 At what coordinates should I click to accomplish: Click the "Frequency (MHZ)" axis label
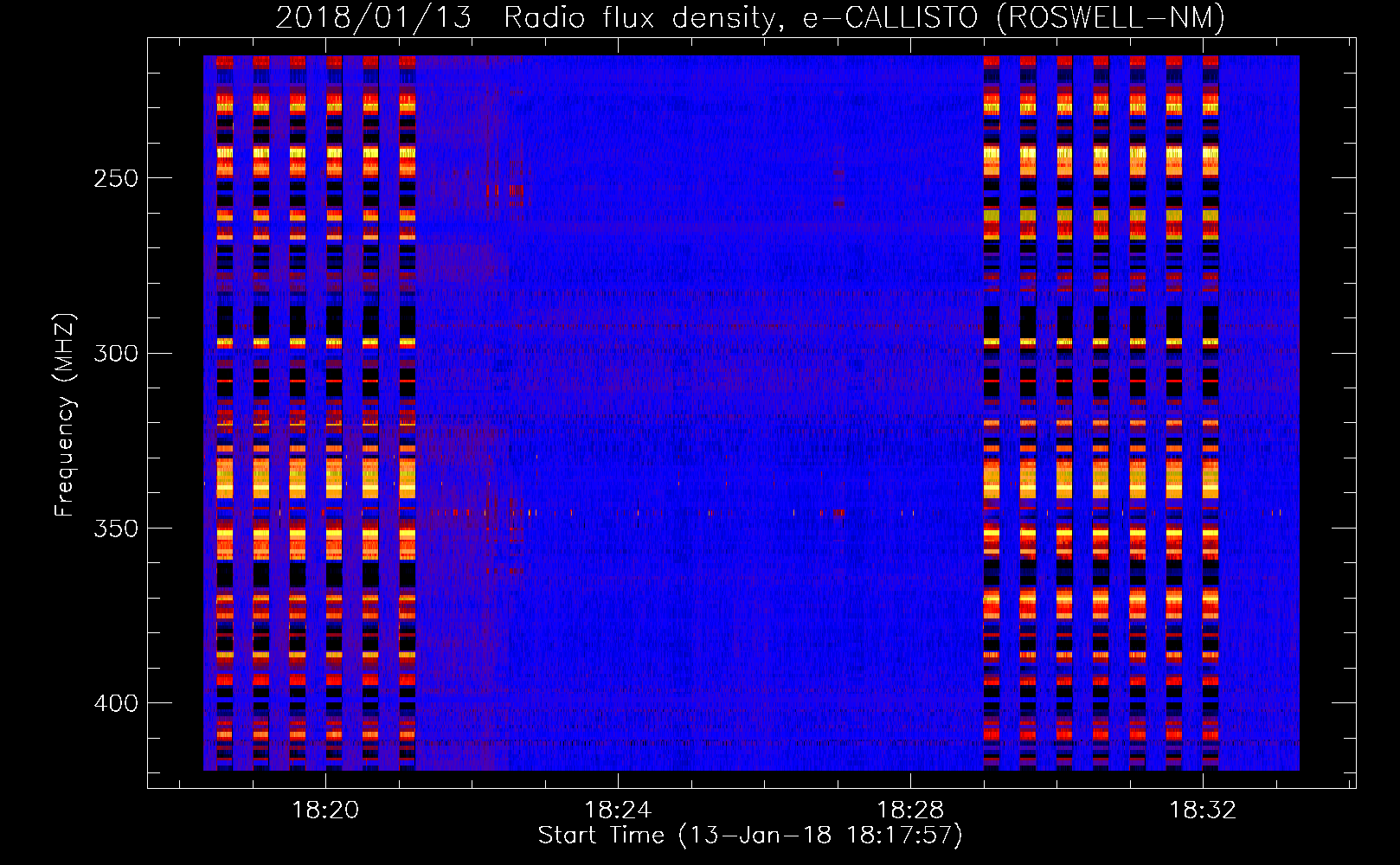(65, 415)
